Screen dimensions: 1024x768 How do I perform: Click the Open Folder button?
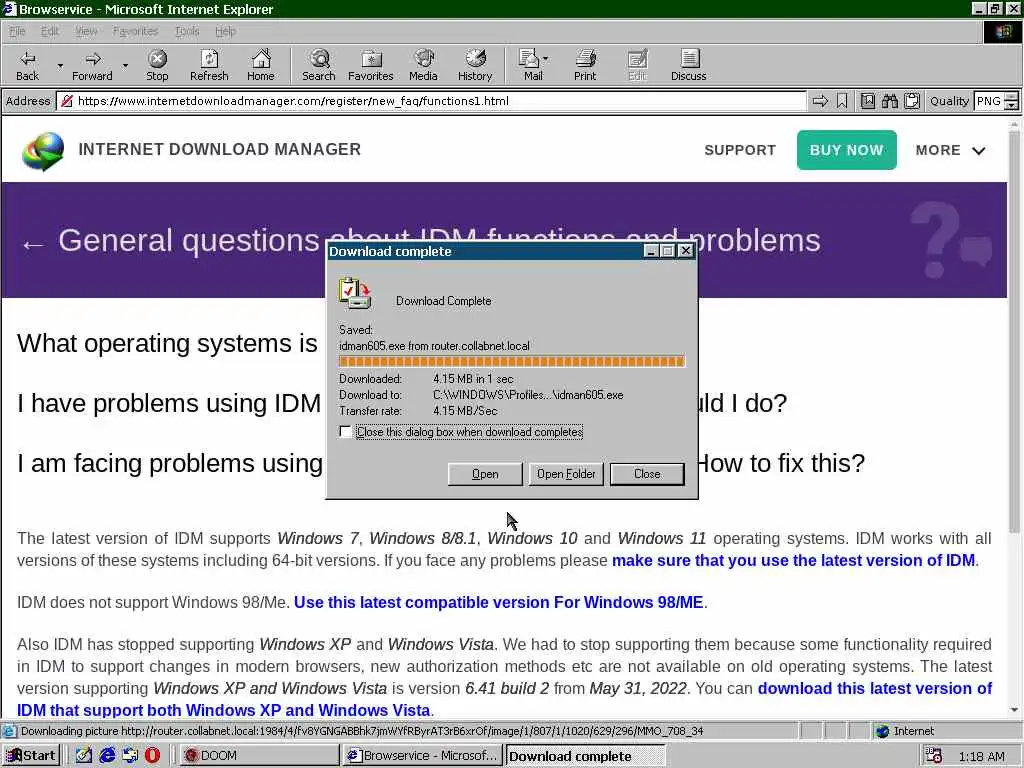[x=566, y=474]
